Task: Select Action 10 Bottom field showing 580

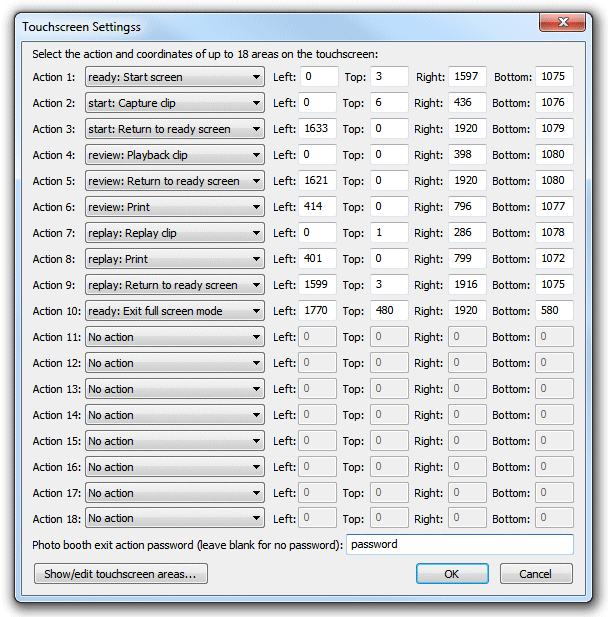Action: pyautogui.click(x=554, y=310)
